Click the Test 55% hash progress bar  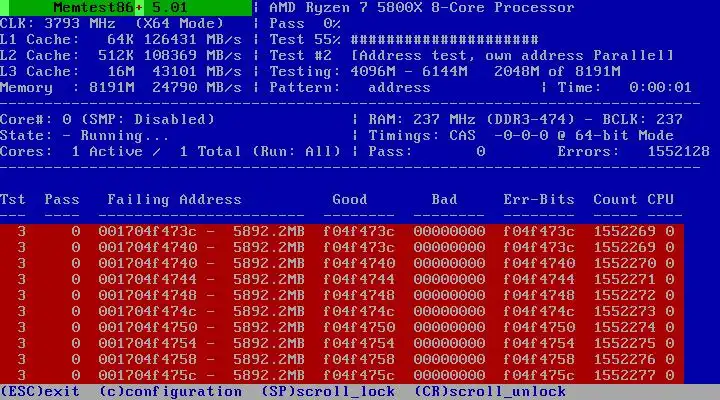coord(444,39)
